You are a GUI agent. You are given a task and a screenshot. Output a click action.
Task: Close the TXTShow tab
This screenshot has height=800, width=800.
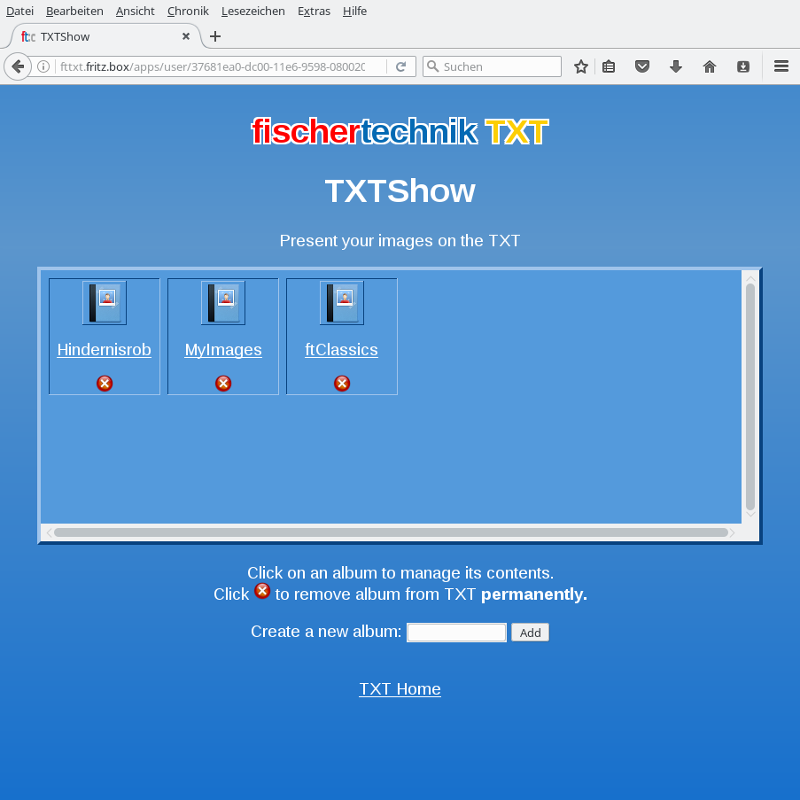point(186,37)
